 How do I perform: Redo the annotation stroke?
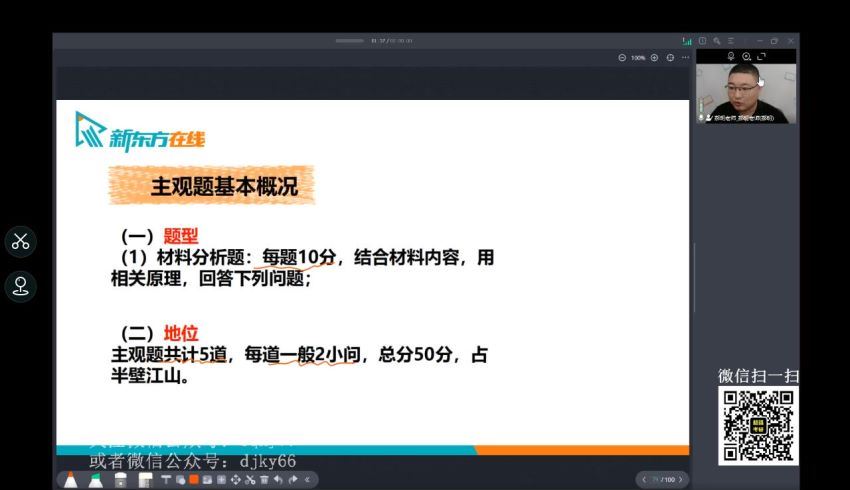tap(292, 480)
